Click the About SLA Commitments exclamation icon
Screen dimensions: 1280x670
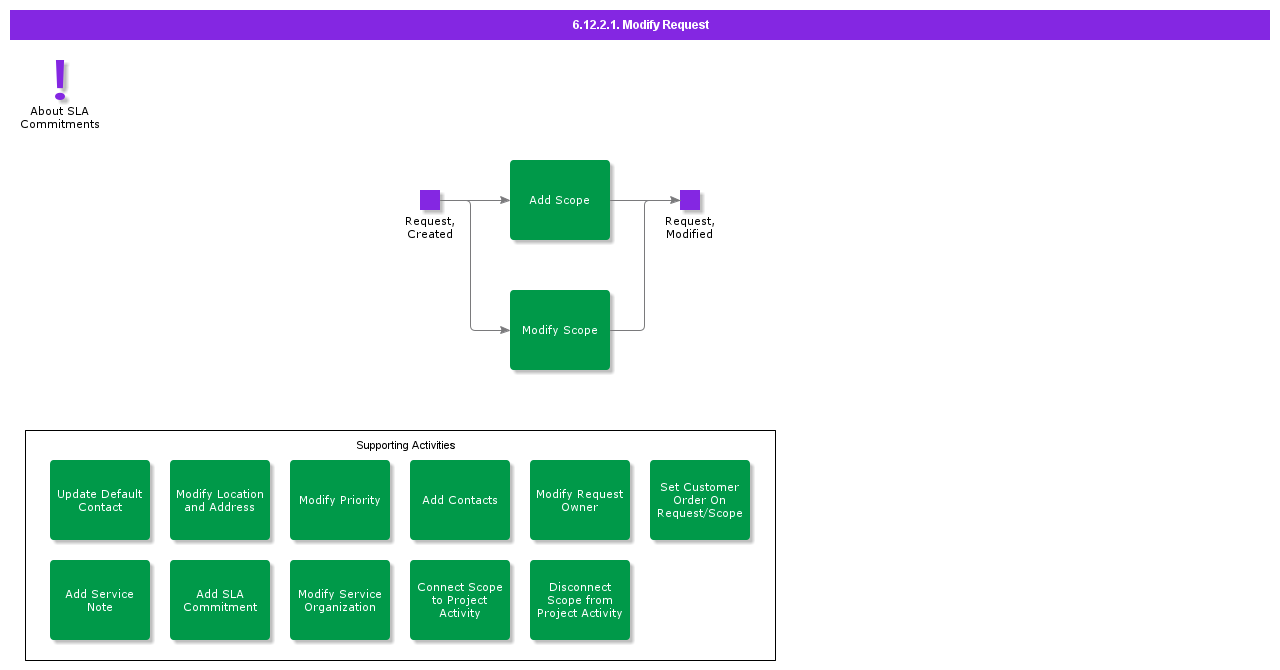[x=60, y=80]
